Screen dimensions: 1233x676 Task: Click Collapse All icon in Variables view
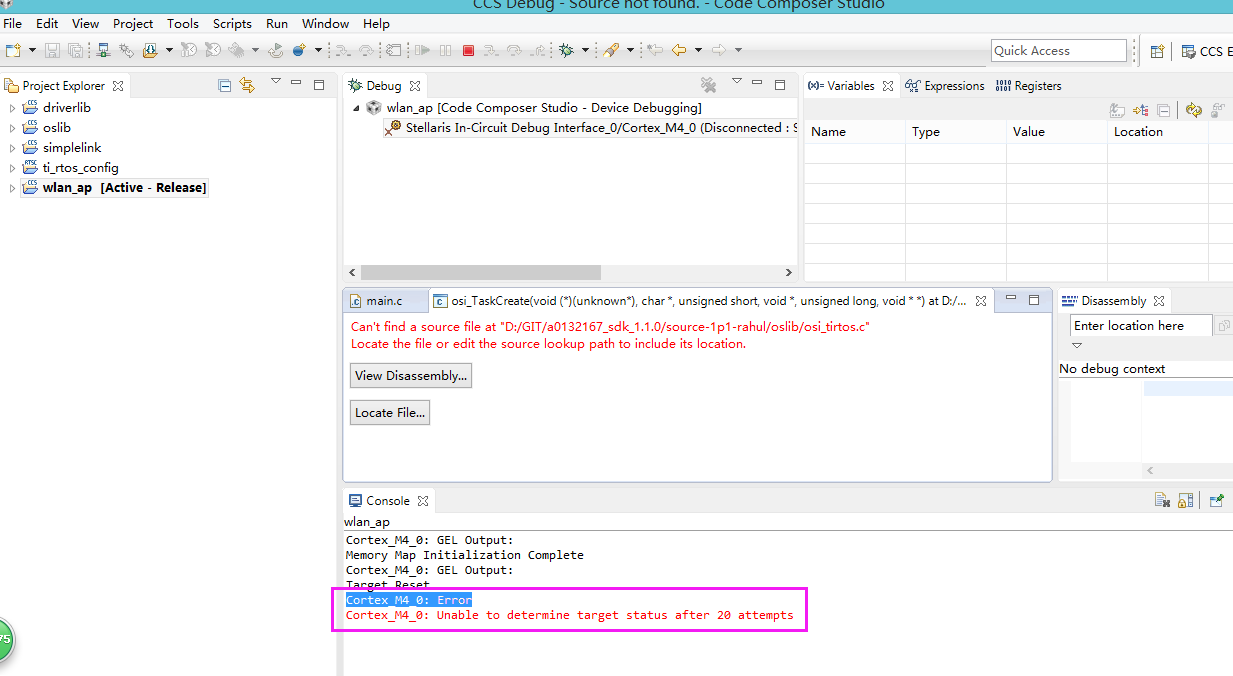(1164, 111)
